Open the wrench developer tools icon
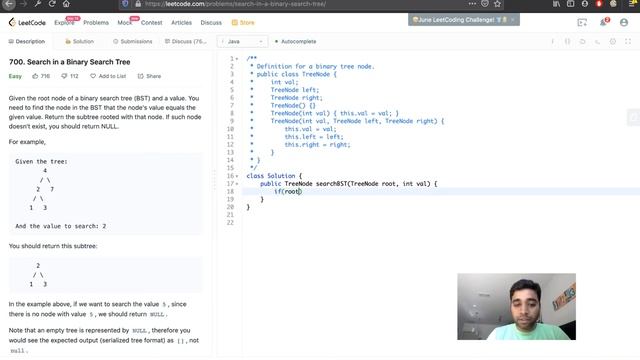This screenshot has width=640, height=360. tap(37, 4)
